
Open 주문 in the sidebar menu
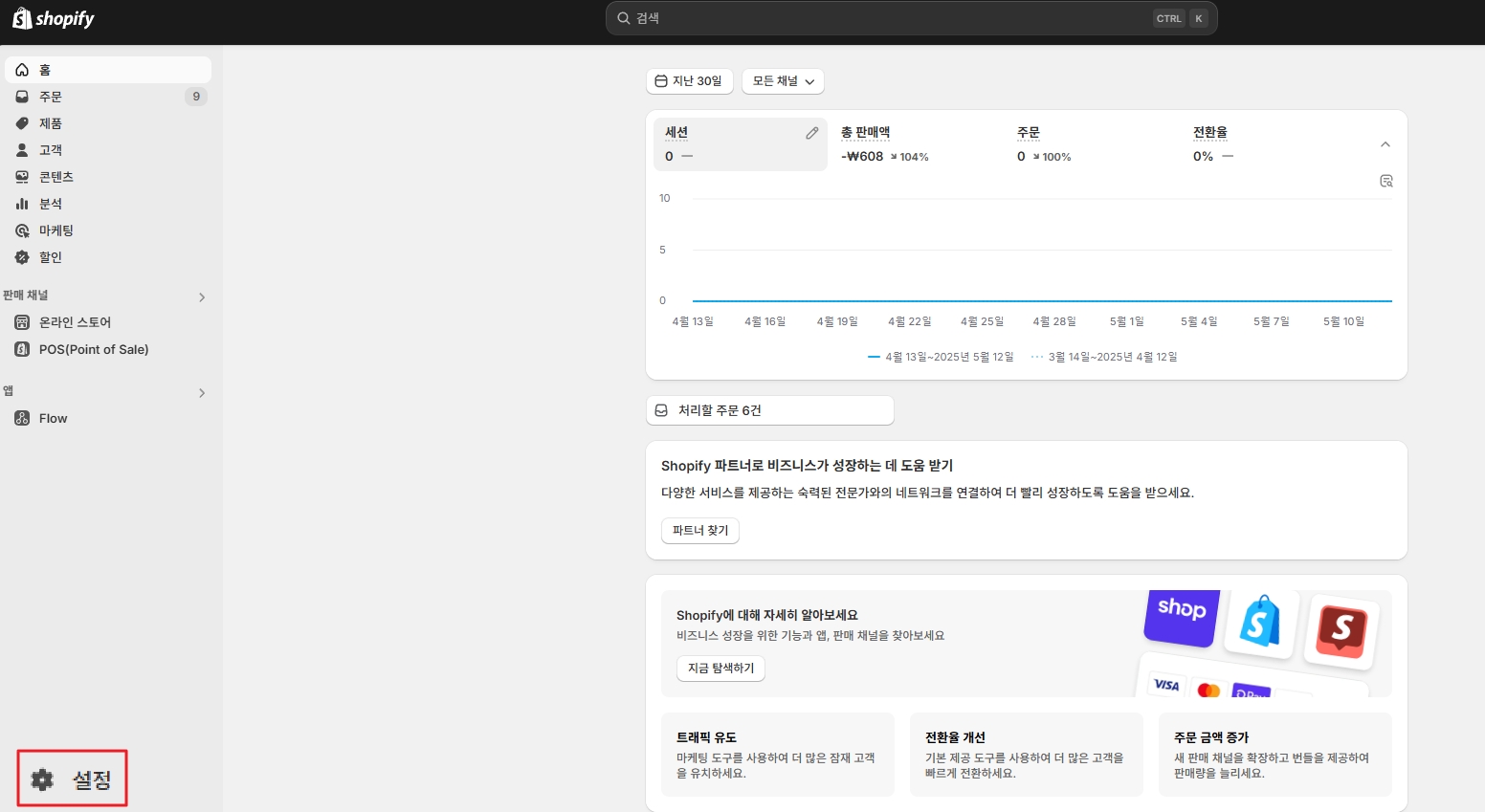pos(50,97)
